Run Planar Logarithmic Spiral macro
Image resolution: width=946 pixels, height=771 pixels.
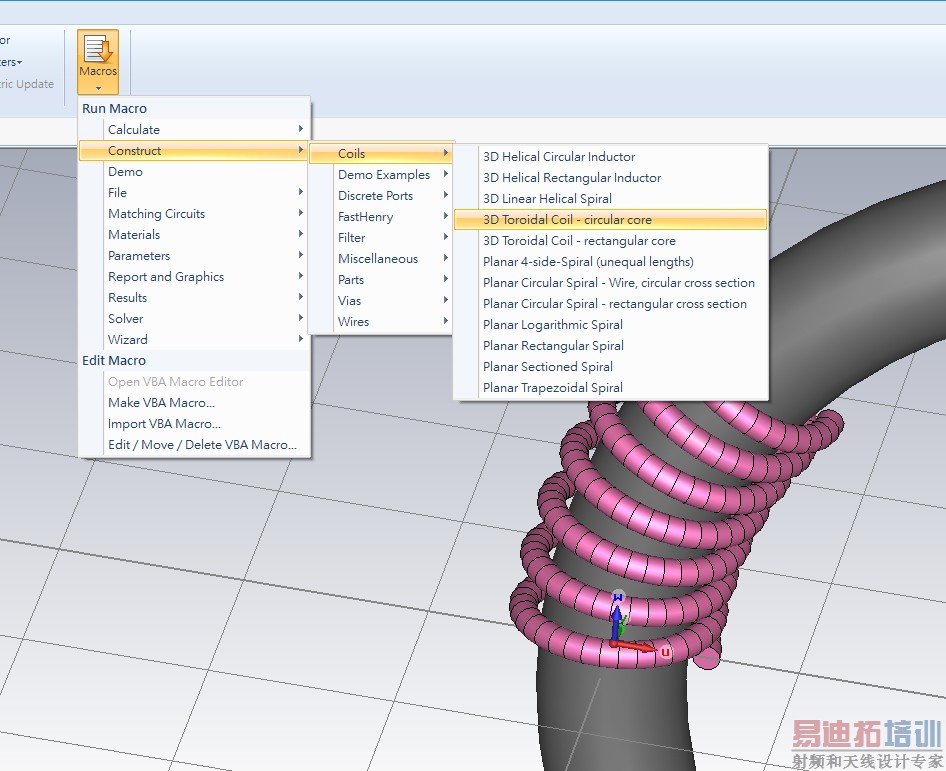[611, 325]
